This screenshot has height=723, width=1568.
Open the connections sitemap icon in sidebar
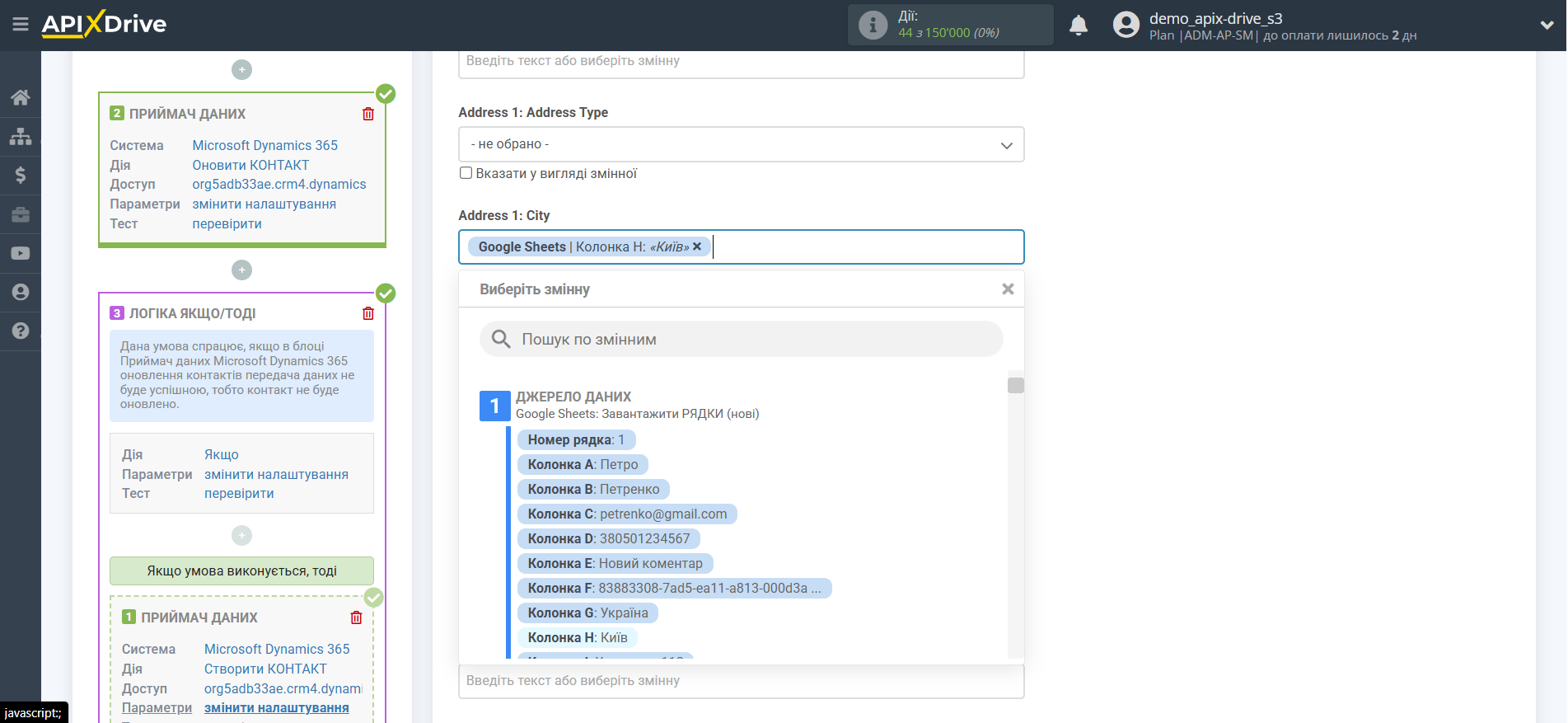pyautogui.click(x=21, y=136)
